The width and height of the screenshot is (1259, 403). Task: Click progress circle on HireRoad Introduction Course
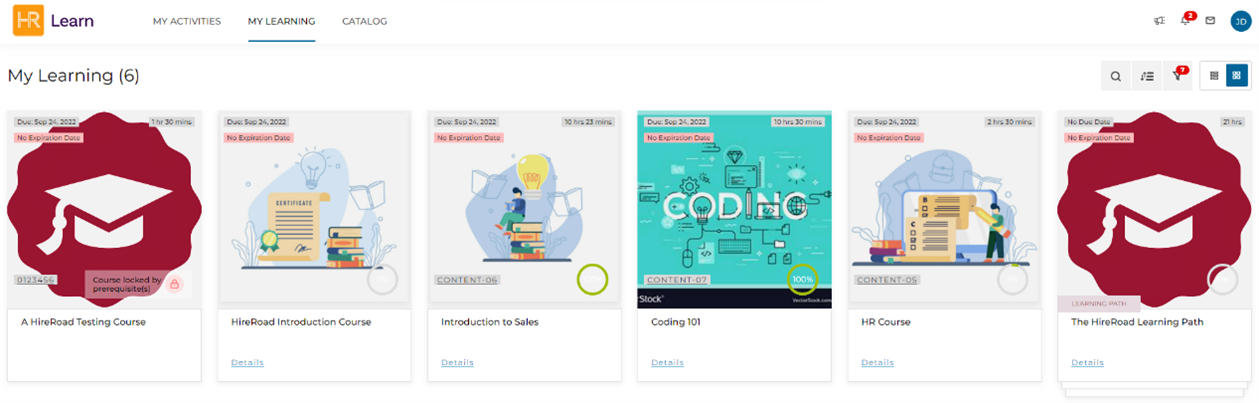[x=383, y=280]
